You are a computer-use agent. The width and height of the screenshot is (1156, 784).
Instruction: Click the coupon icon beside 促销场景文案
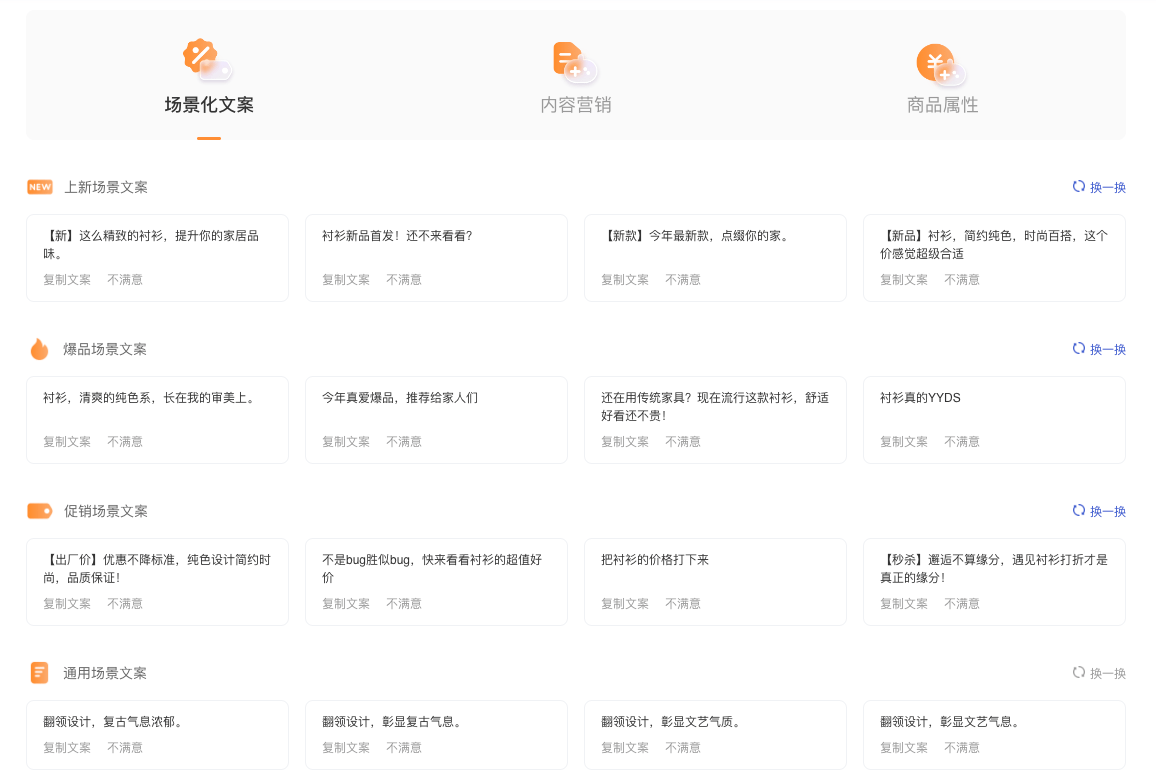(39, 510)
